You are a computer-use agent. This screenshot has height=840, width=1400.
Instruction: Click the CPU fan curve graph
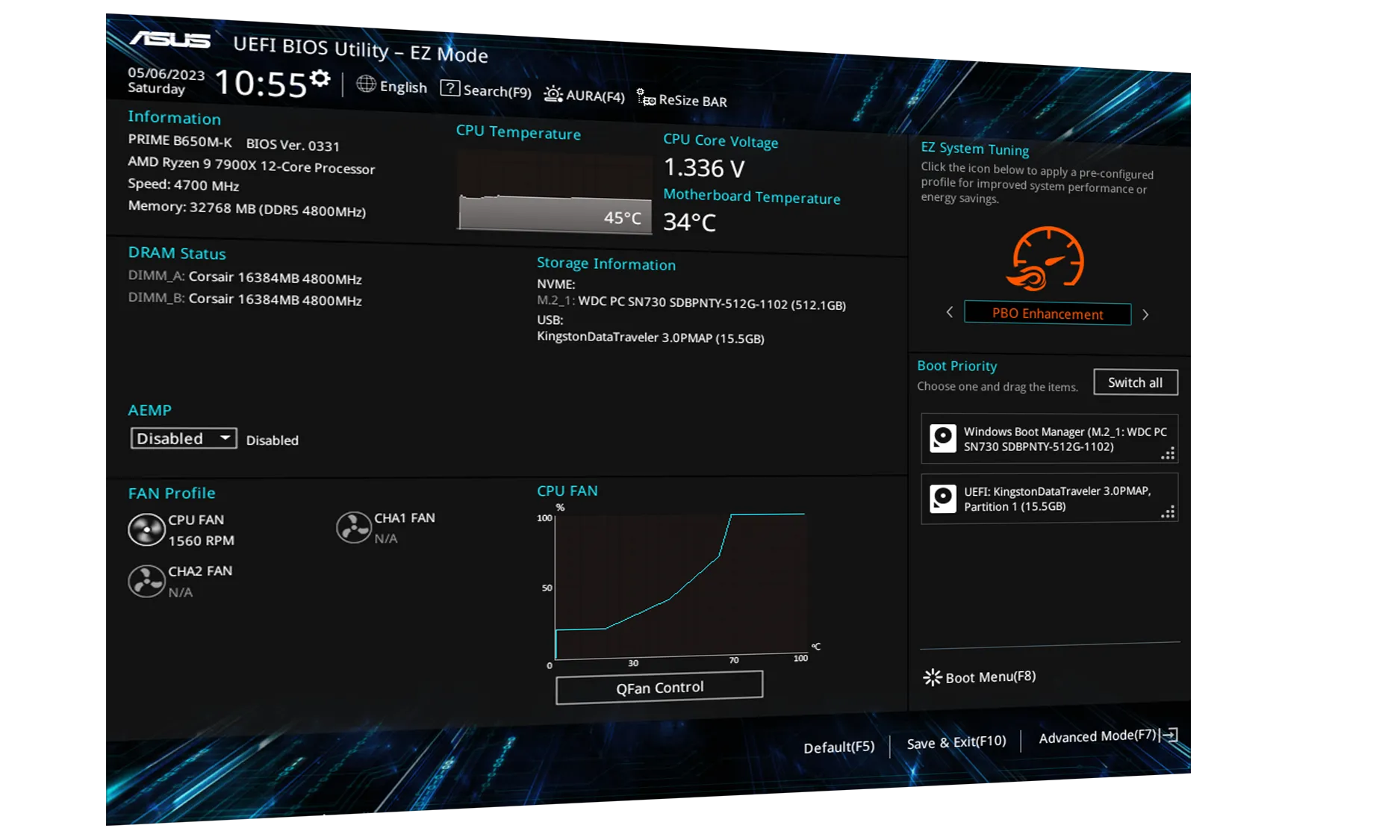[679, 586]
